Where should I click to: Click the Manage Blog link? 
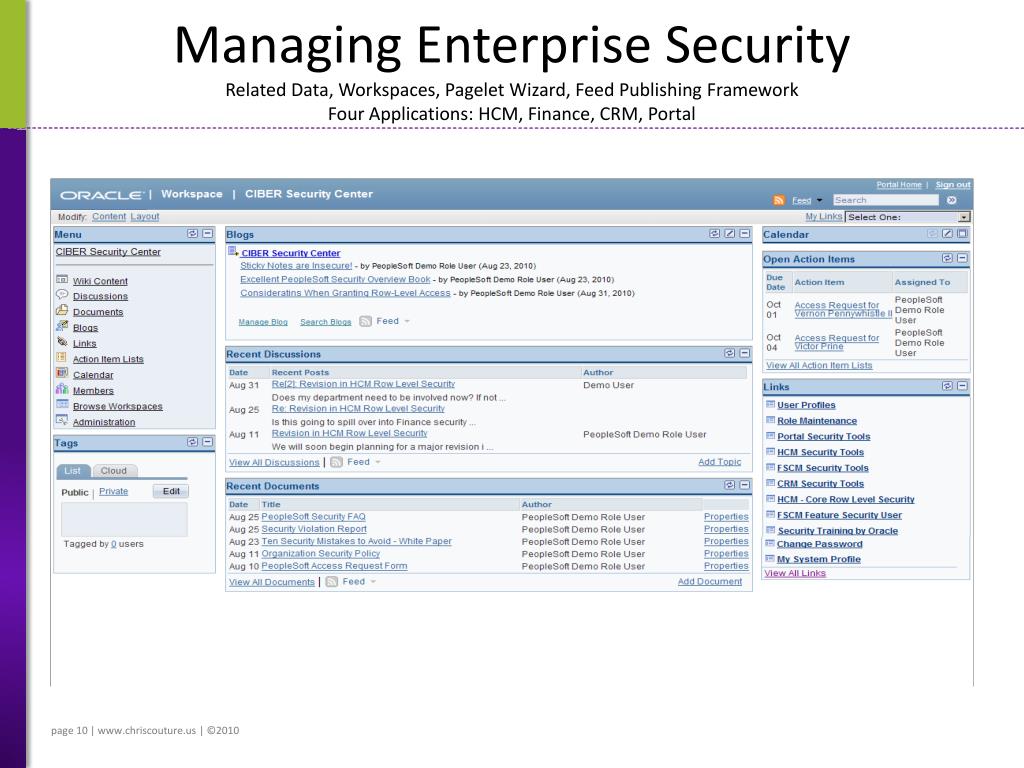[x=263, y=322]
